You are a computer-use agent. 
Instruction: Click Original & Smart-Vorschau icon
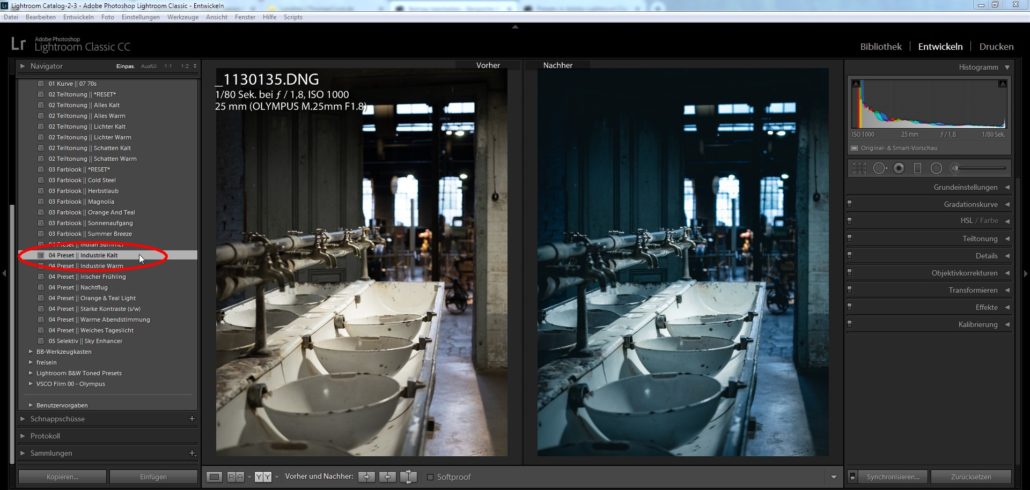(x=854, y=148)
